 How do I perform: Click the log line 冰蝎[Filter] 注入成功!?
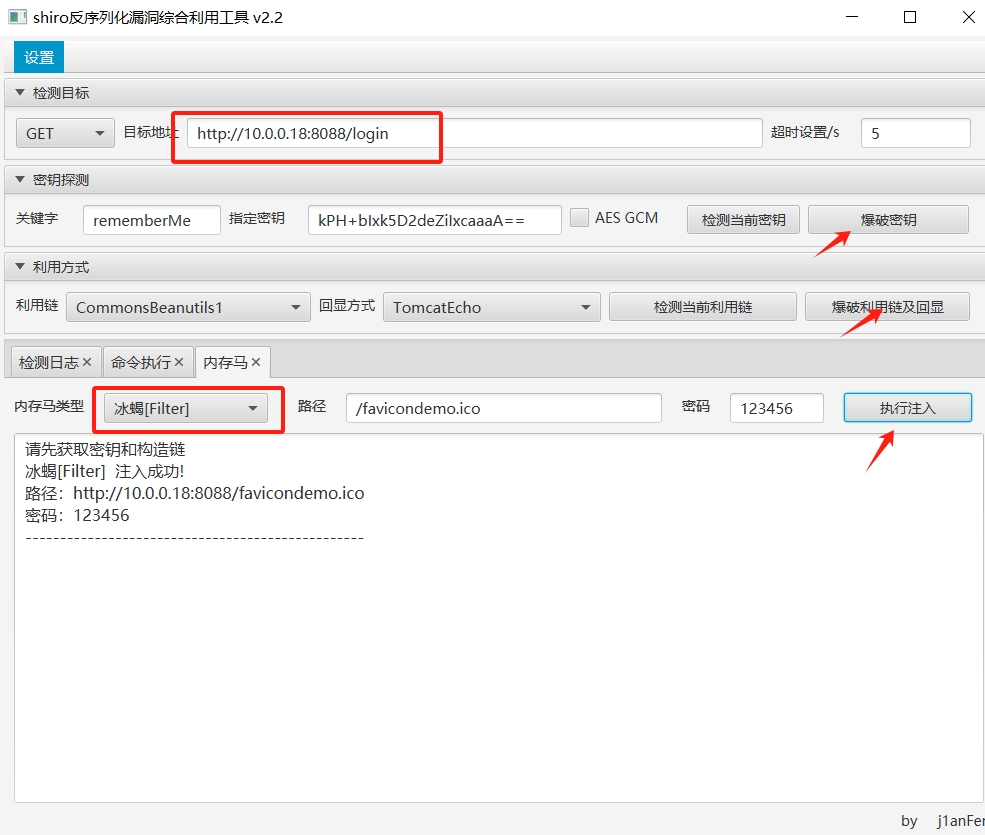[104, 471]
